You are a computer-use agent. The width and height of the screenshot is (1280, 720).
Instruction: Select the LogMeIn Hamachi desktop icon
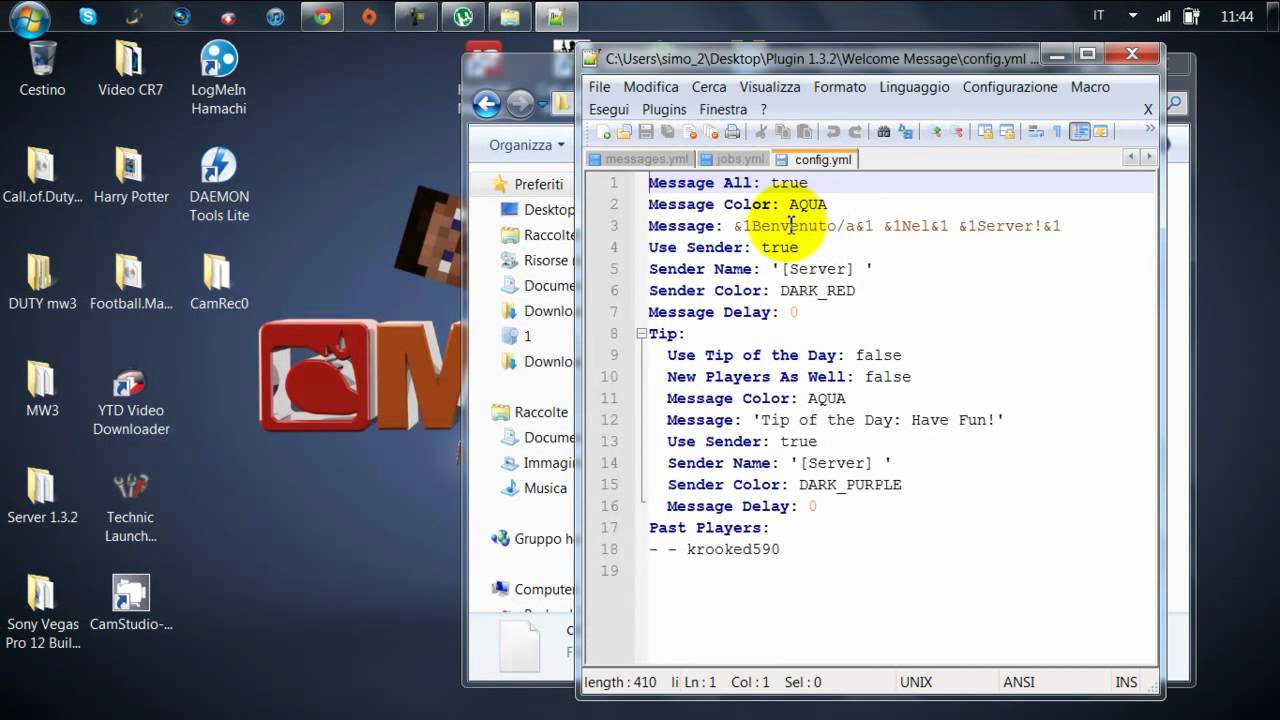click(x=219, y=78)
